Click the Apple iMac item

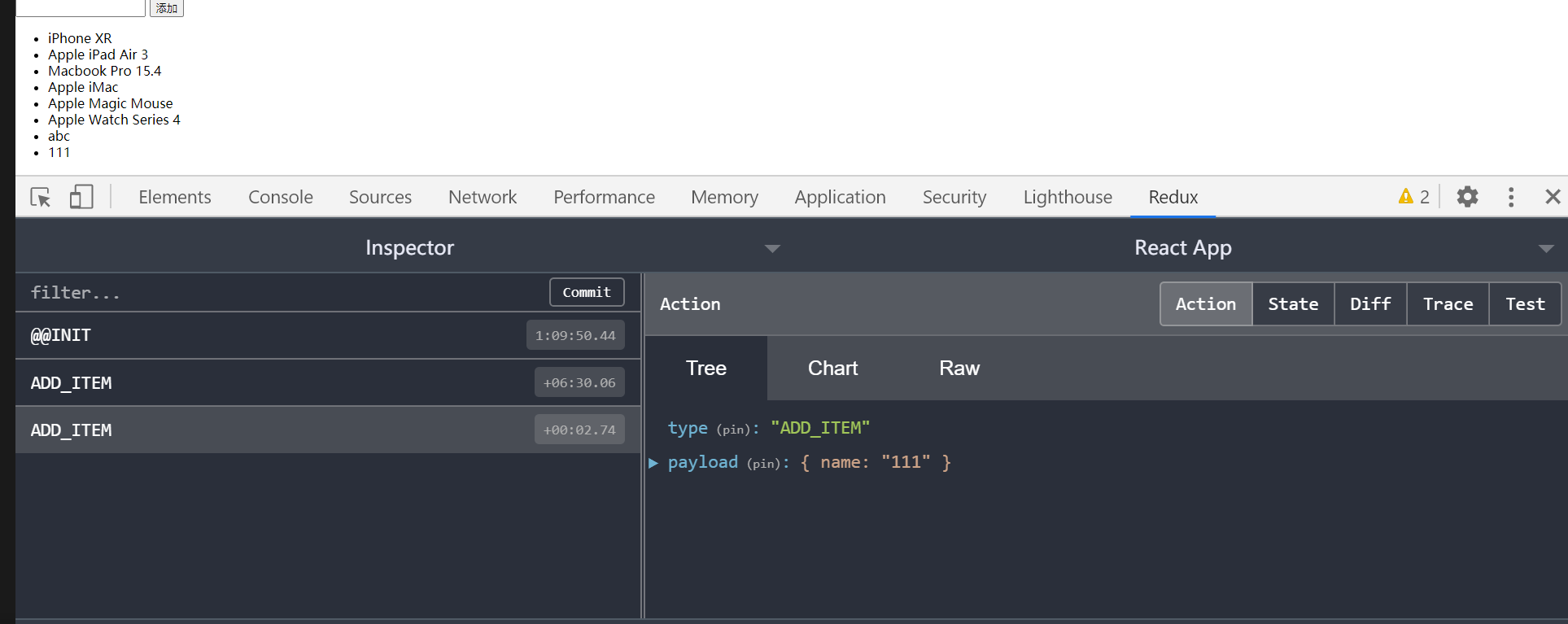coord(83,87)
